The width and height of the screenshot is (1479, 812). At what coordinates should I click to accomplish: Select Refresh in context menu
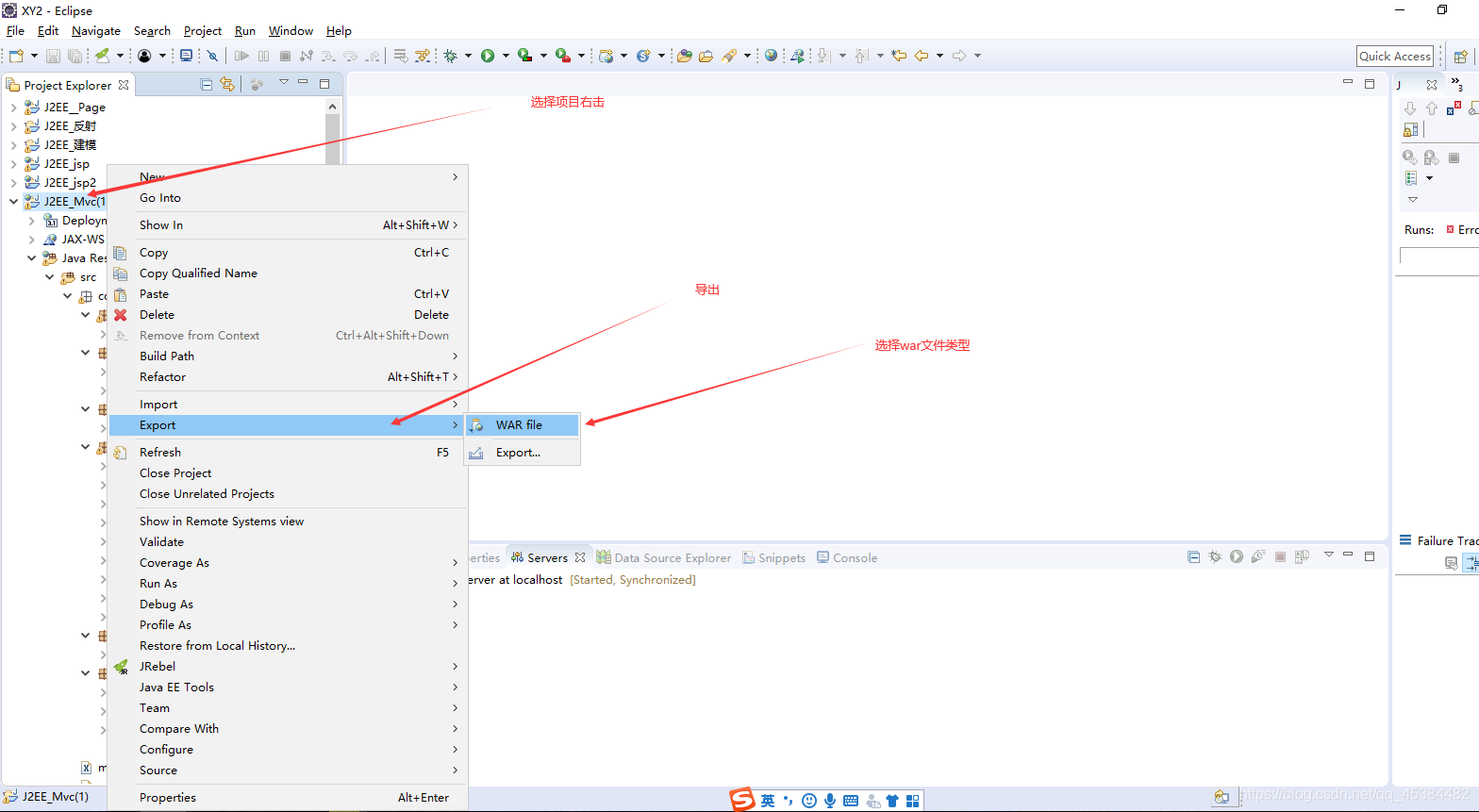click(288, 453)
